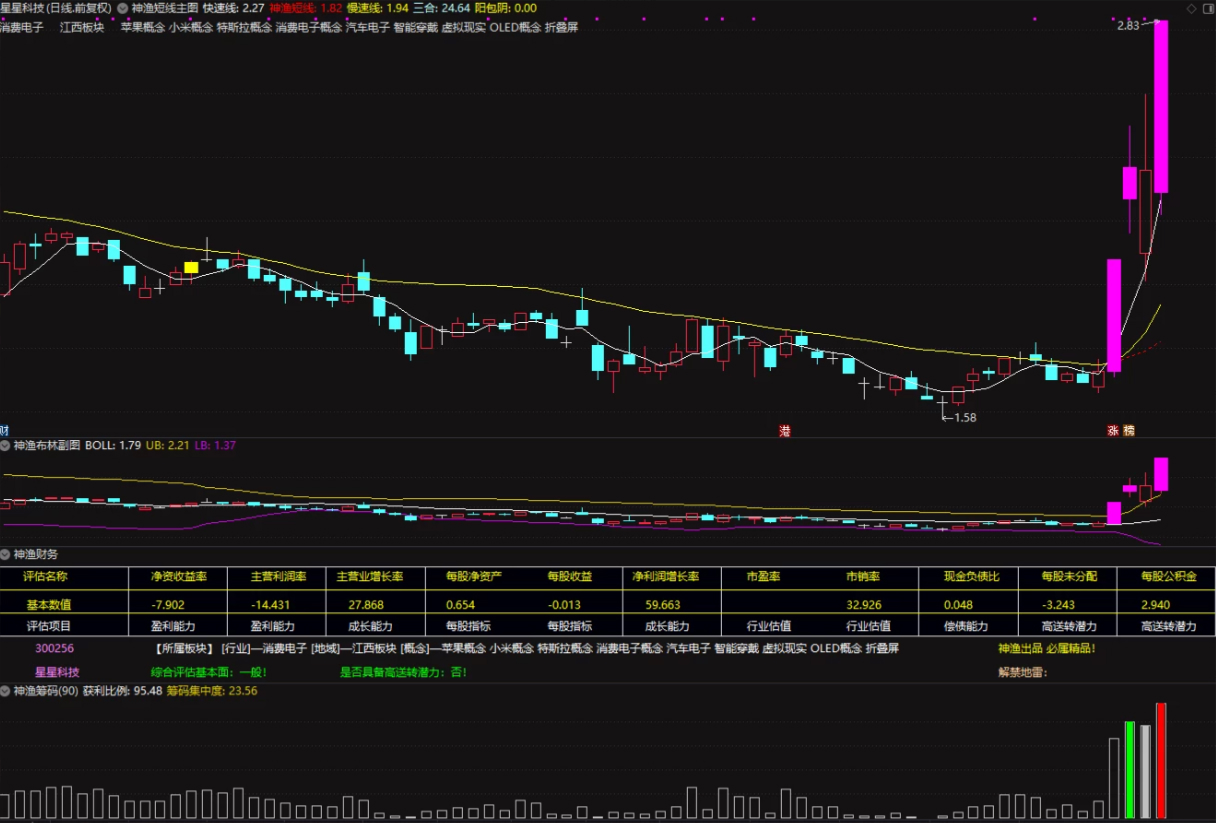This screenshot has width=1216, height=823.
Task: Click the 神渔出品 必属精品! text
Action: click(x=1046, y=648)
